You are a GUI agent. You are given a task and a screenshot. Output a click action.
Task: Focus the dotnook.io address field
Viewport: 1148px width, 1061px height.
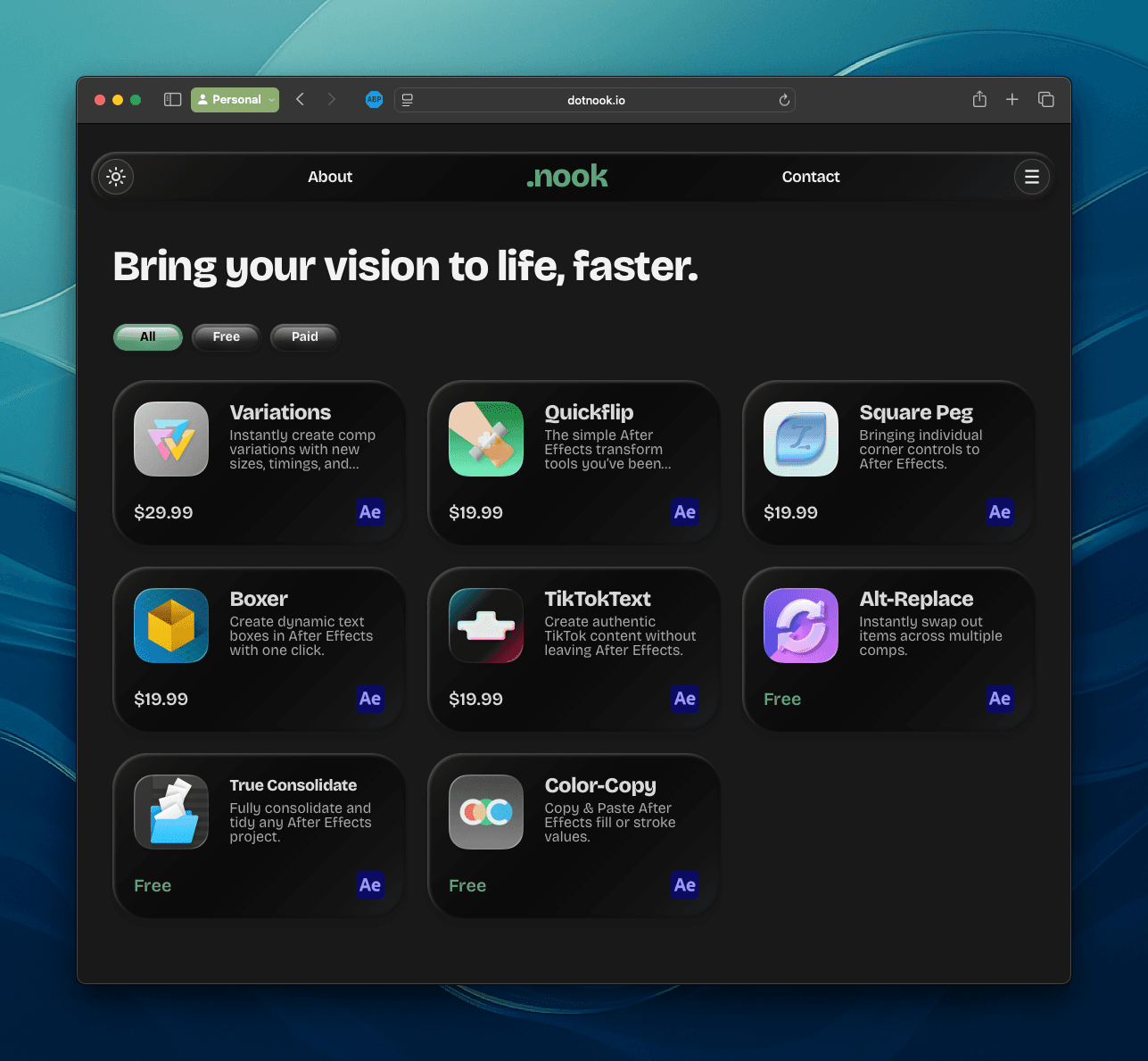tap(595, 100)
